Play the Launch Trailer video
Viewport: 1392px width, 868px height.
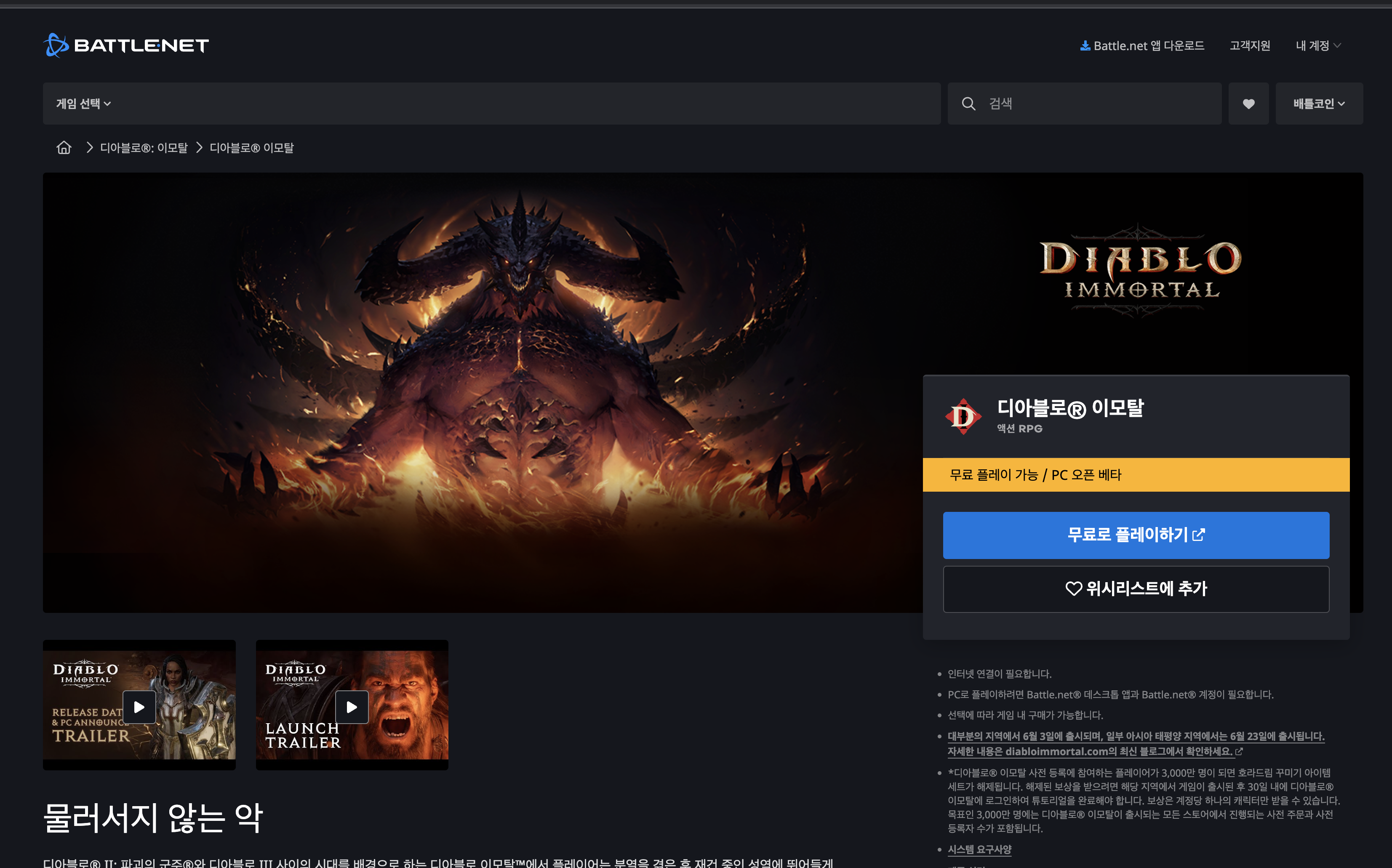352,707
